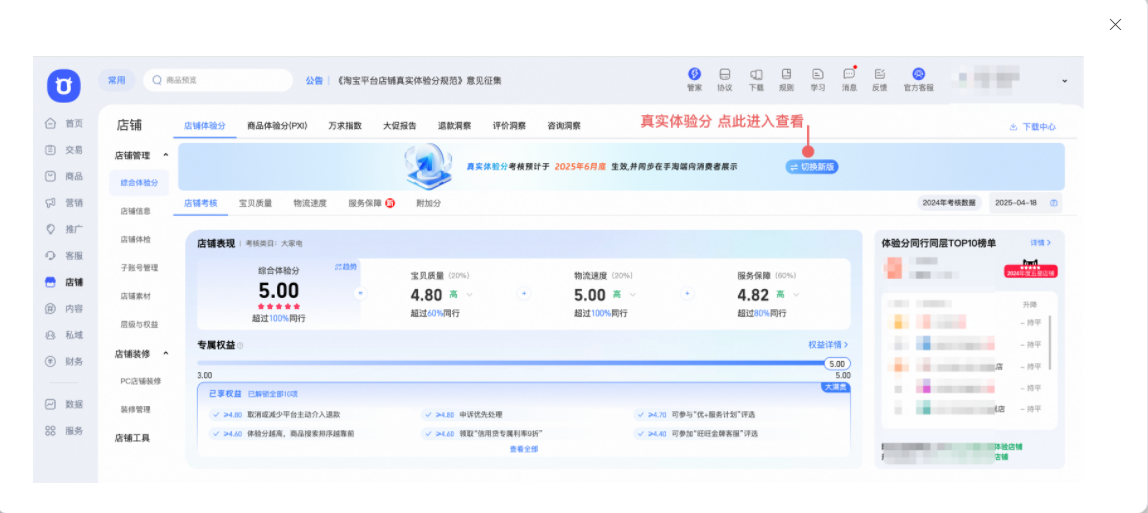The width and height of the screenshot is (1148, 513).
Task: Expand the 宝贝质量 score chevron
Action: click(469, 295)
